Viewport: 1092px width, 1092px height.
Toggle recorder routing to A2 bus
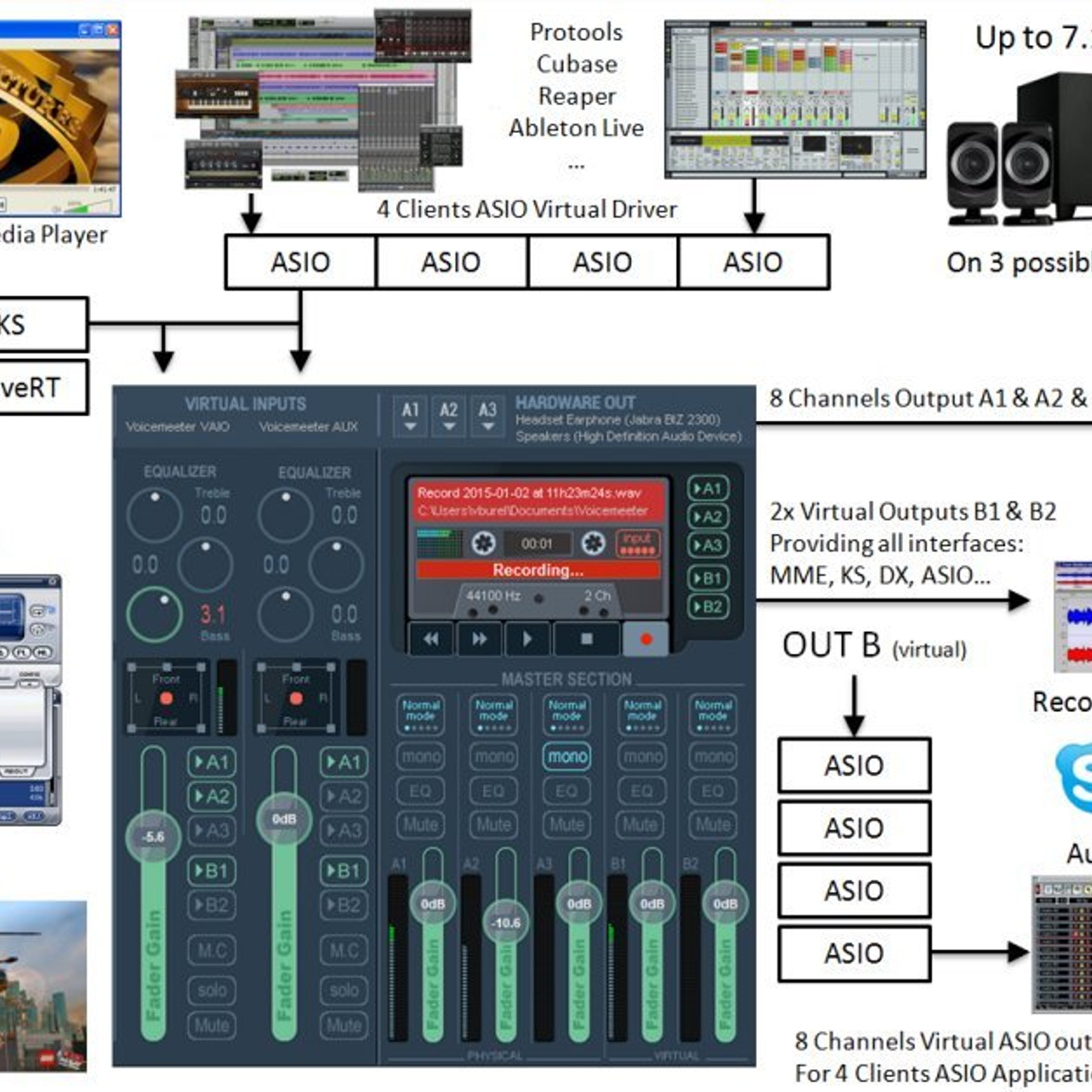point(708,517)
